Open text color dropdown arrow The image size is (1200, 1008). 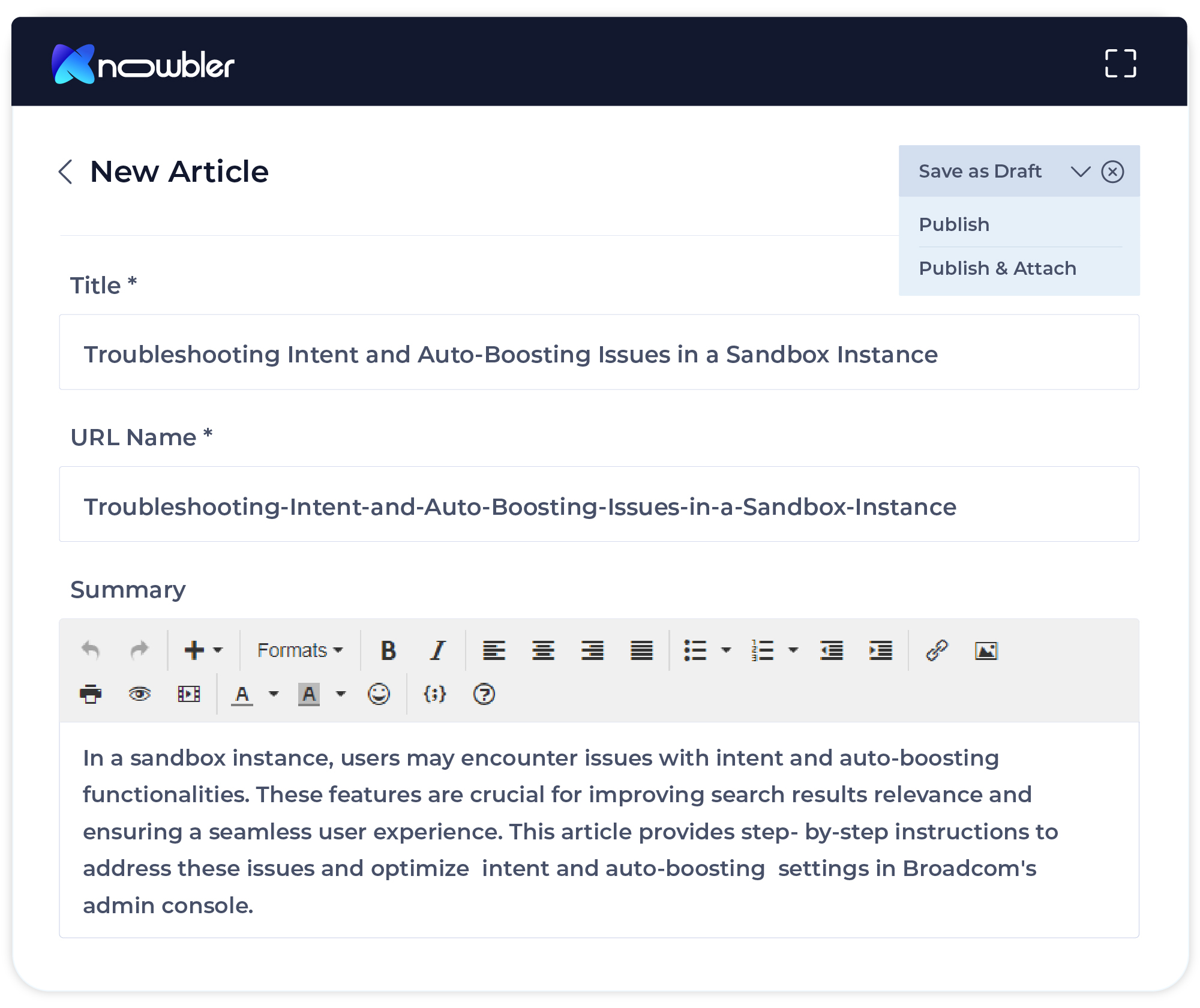pyautogui.click(x=274, y=694)
